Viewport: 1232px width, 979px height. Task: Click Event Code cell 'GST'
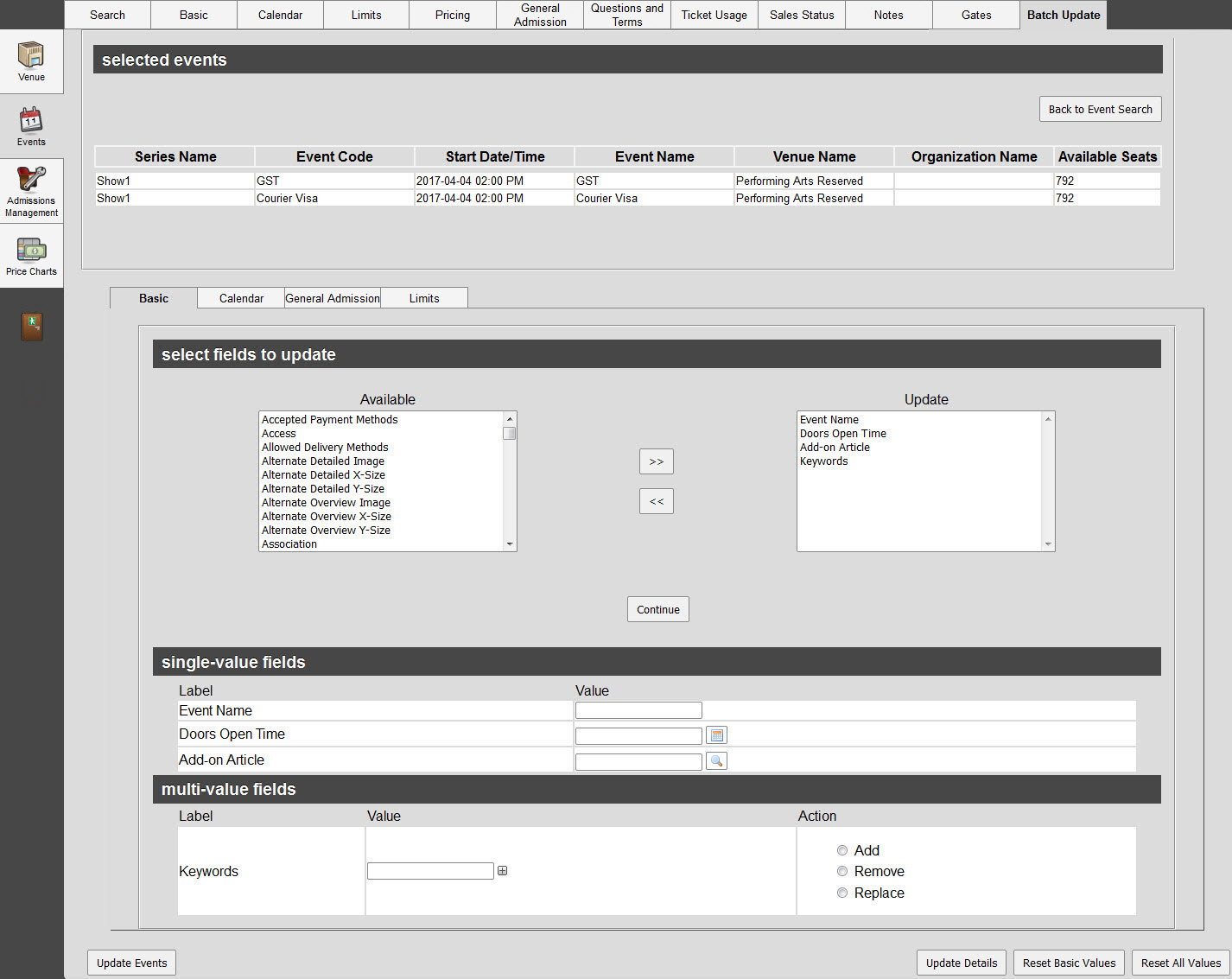tap(334, 181)
